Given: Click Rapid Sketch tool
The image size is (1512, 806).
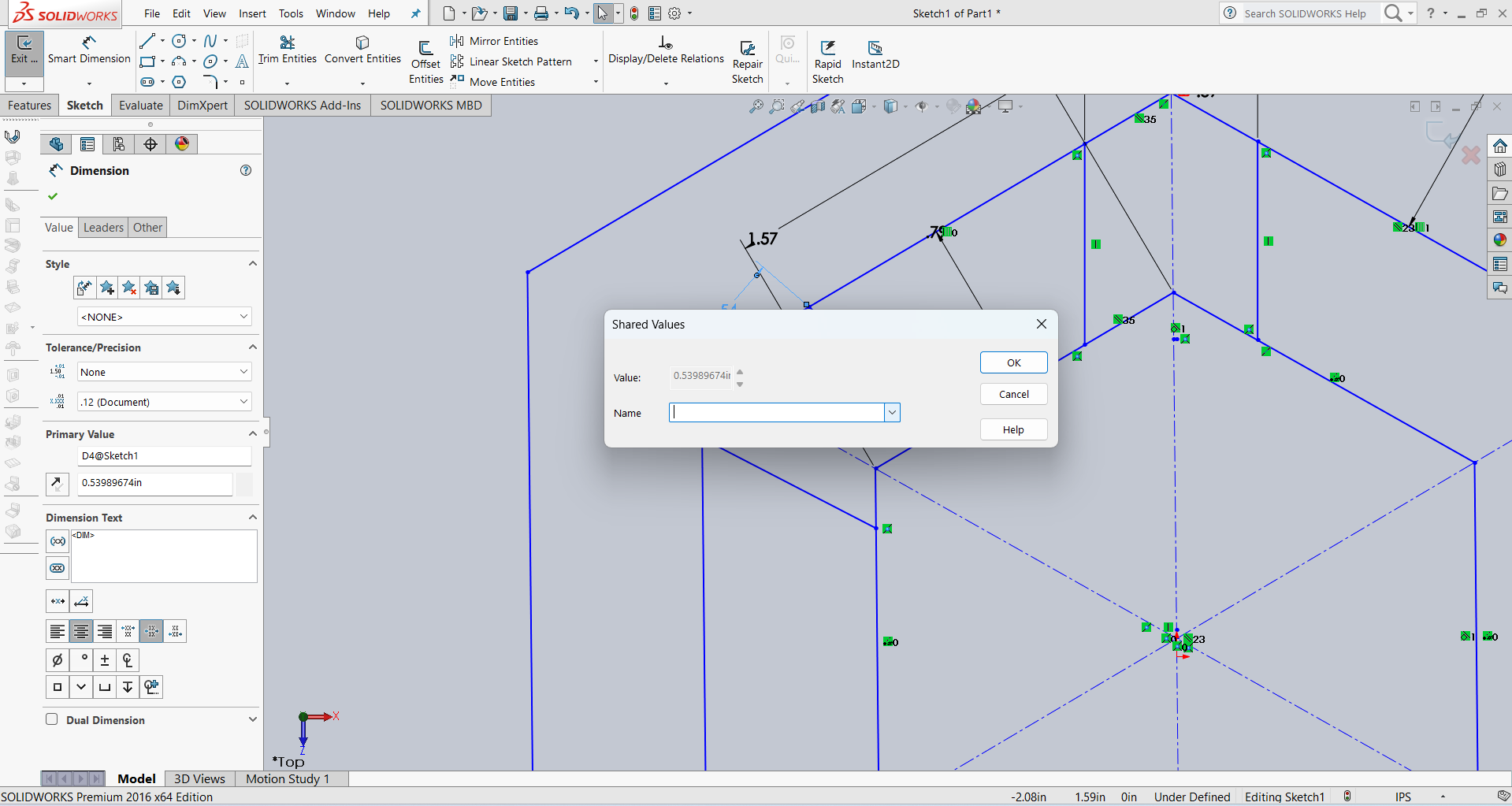Looking at the screenshot, I should (827, 61).
